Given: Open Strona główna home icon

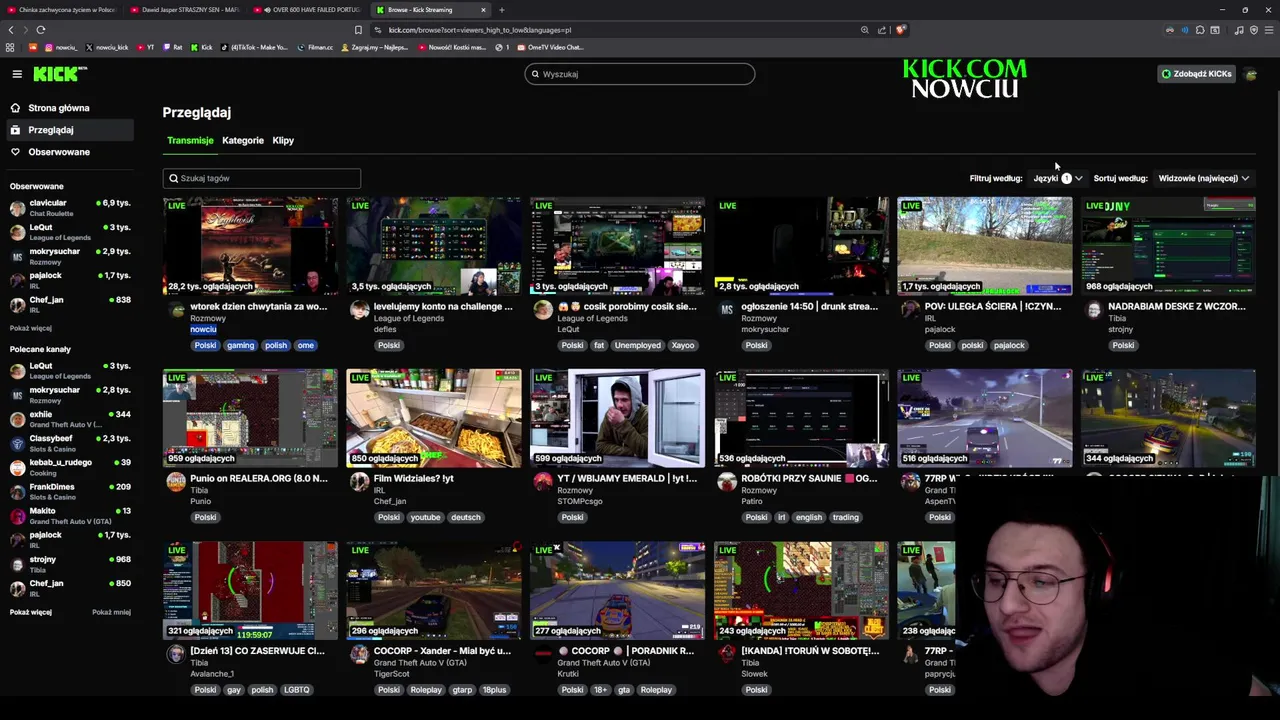Looking at the screenshot, I should tap(16, 108).
